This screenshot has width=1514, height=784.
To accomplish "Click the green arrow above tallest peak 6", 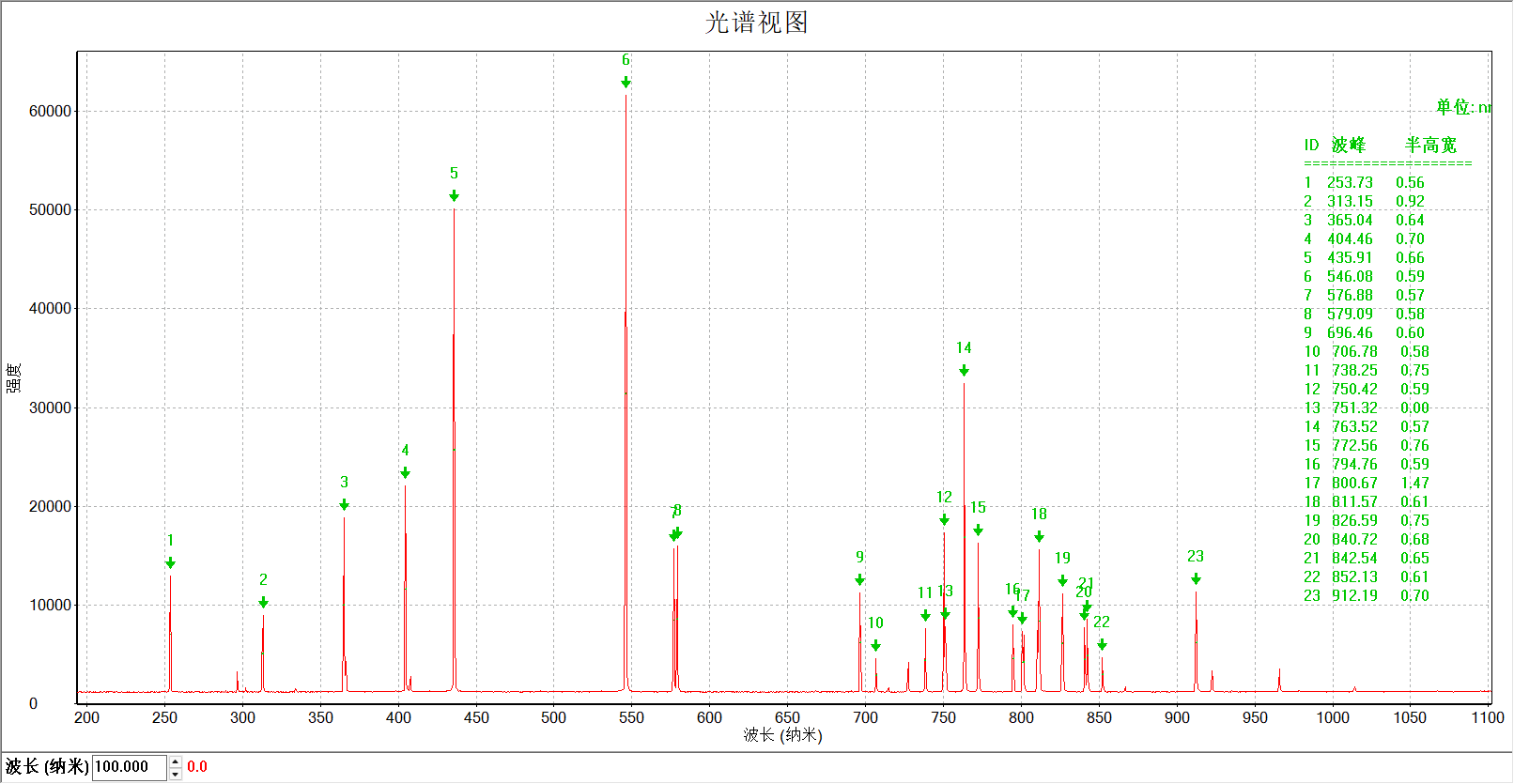I will click(x=626, y=83).
